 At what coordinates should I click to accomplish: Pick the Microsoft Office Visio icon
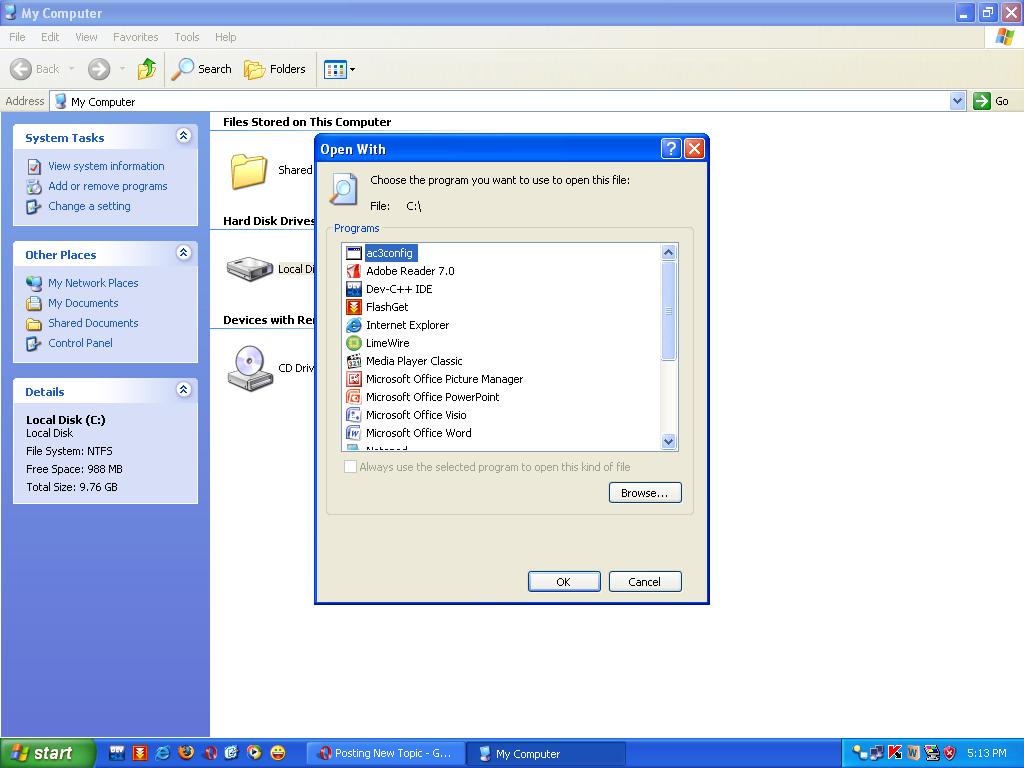353,415
